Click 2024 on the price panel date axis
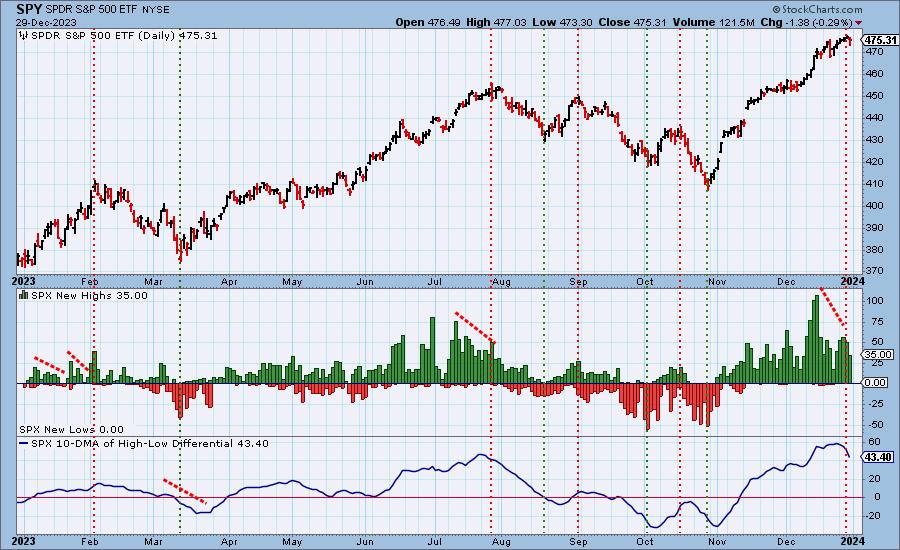This screenshot has height=550, width=900. pyautogui.click(x=853, y=281)
